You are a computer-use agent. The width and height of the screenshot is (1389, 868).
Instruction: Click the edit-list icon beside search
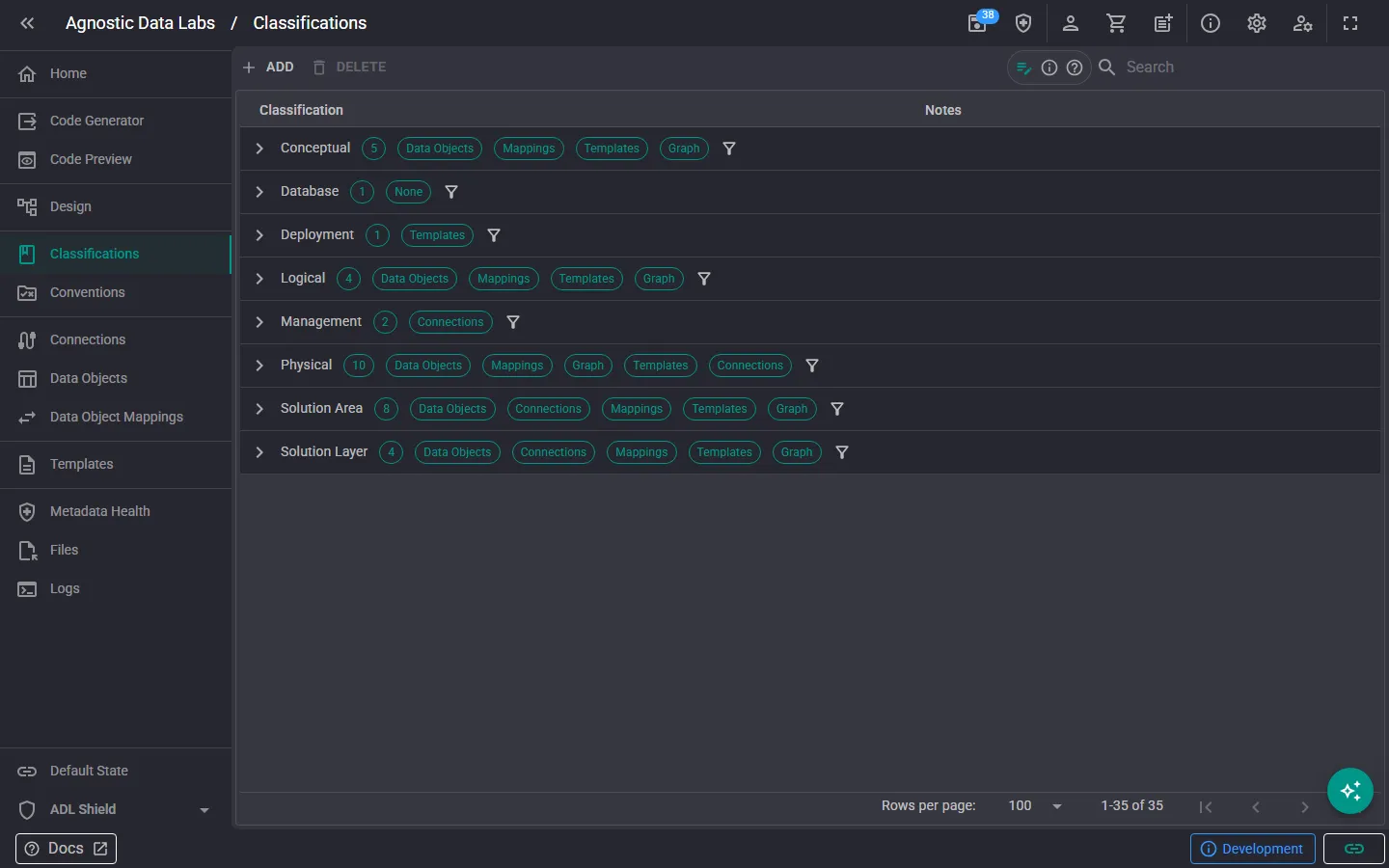tap(1024, 68)
